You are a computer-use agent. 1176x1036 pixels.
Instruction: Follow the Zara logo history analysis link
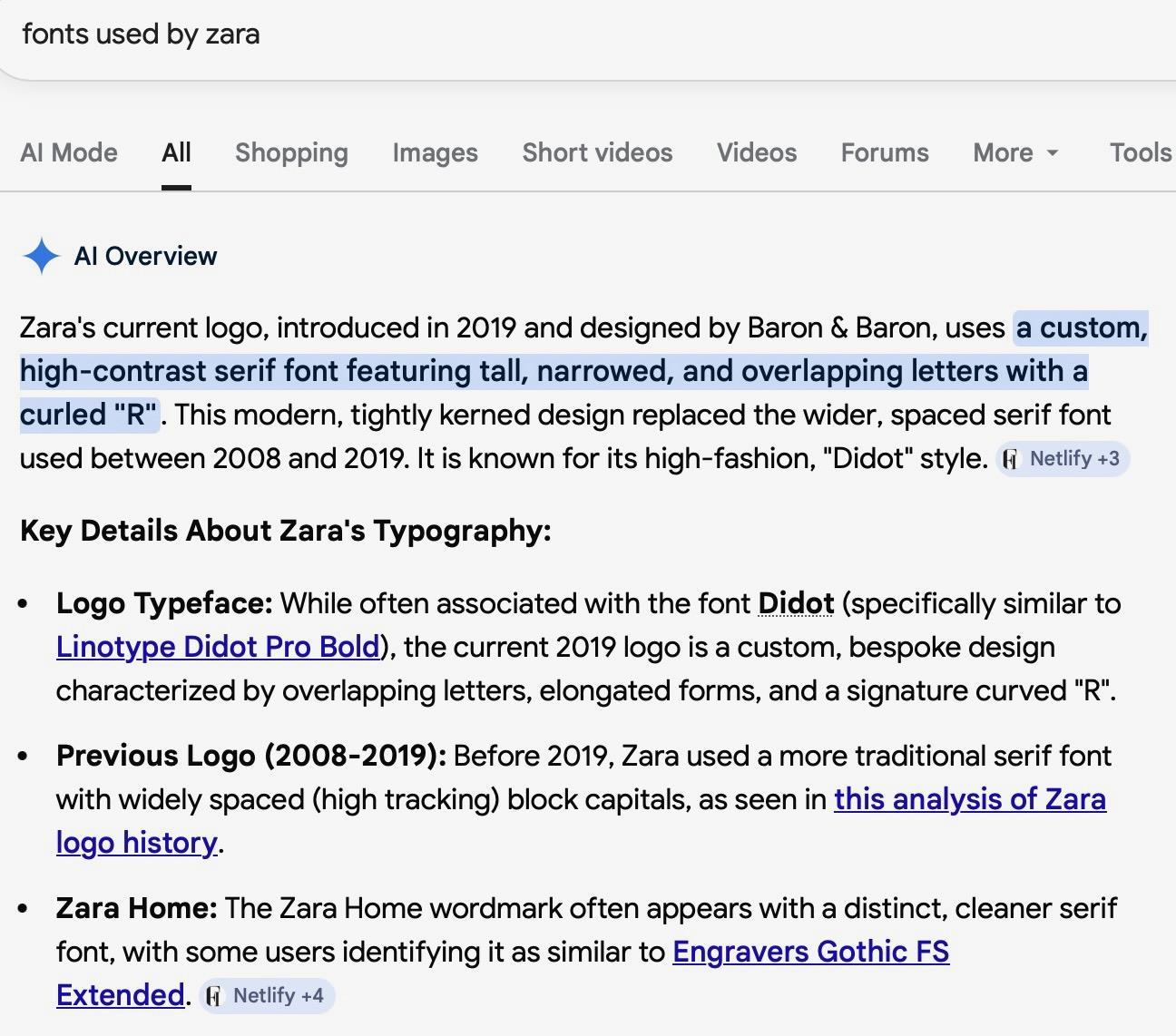click(969, 799)
